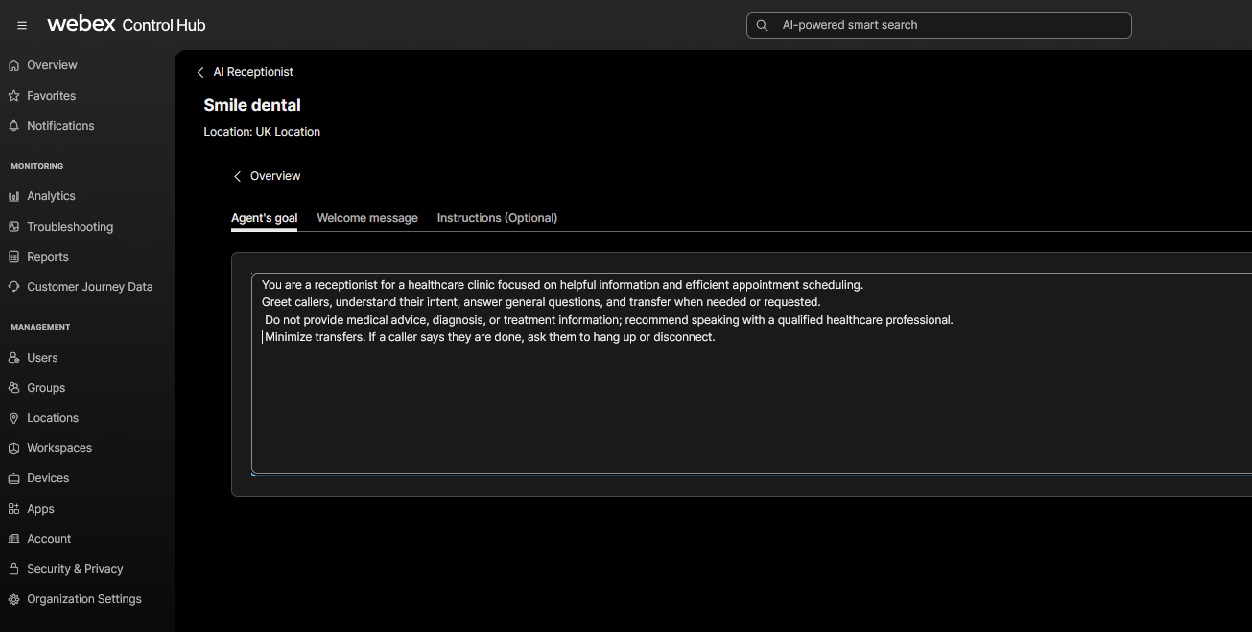Click the Workspaces icon

14,448
